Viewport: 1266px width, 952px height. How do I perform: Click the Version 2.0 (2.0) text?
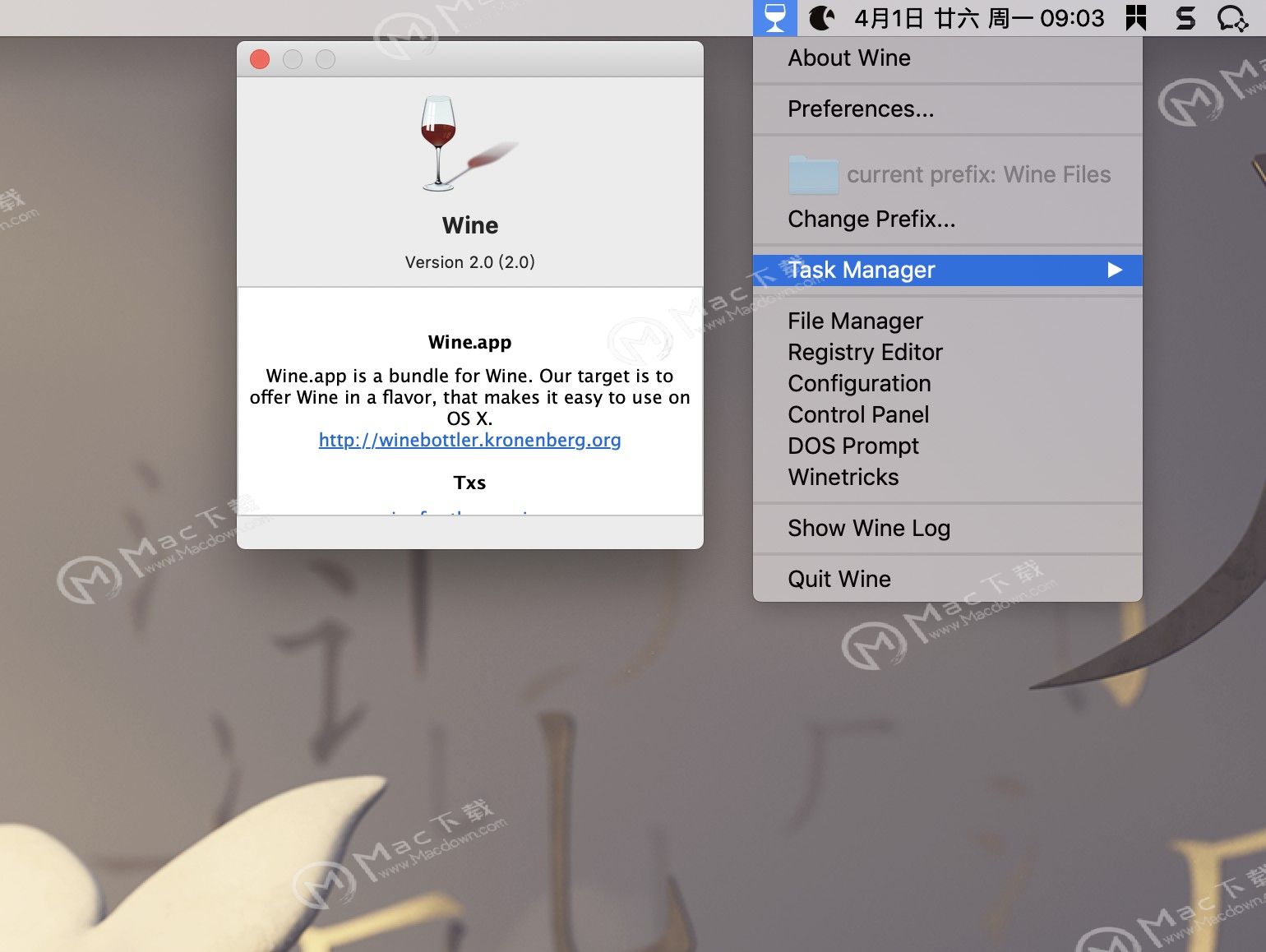click(469, 262)
